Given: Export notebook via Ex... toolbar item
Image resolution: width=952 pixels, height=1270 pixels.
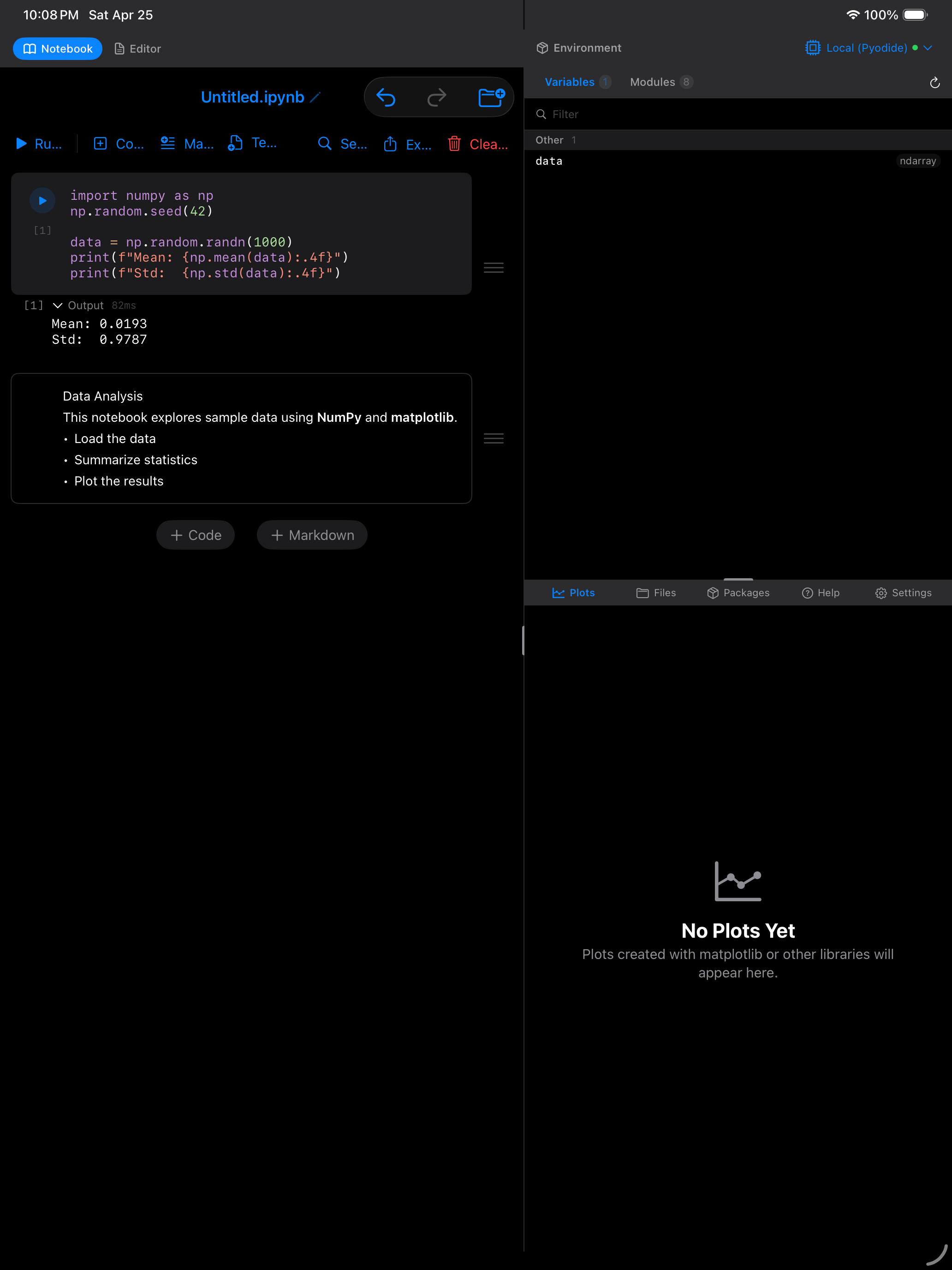Looking at the screenshot, I should coord(407,144).
